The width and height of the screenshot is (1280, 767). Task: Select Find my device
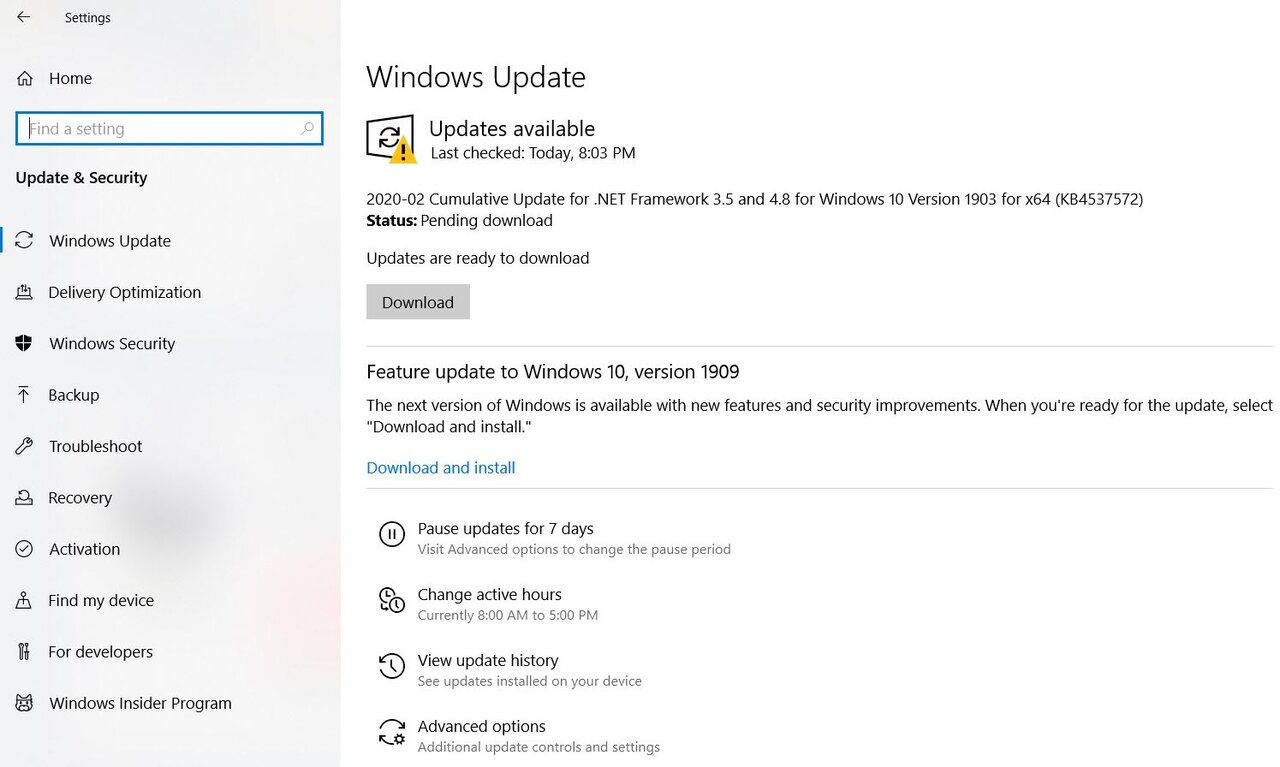pyautogui.click(x=101, y=600)
